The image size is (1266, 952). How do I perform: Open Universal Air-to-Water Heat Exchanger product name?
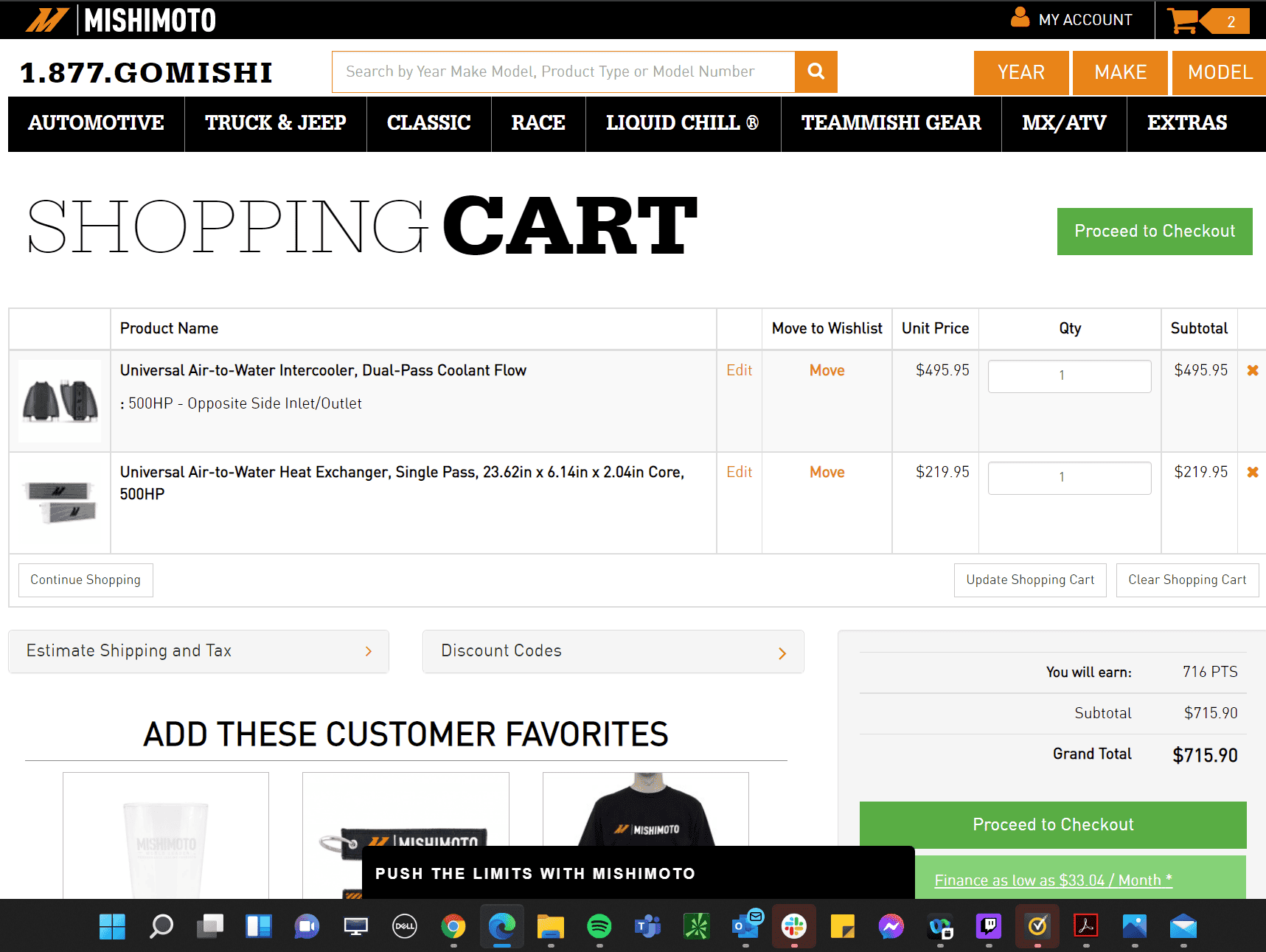coord(403,483)
